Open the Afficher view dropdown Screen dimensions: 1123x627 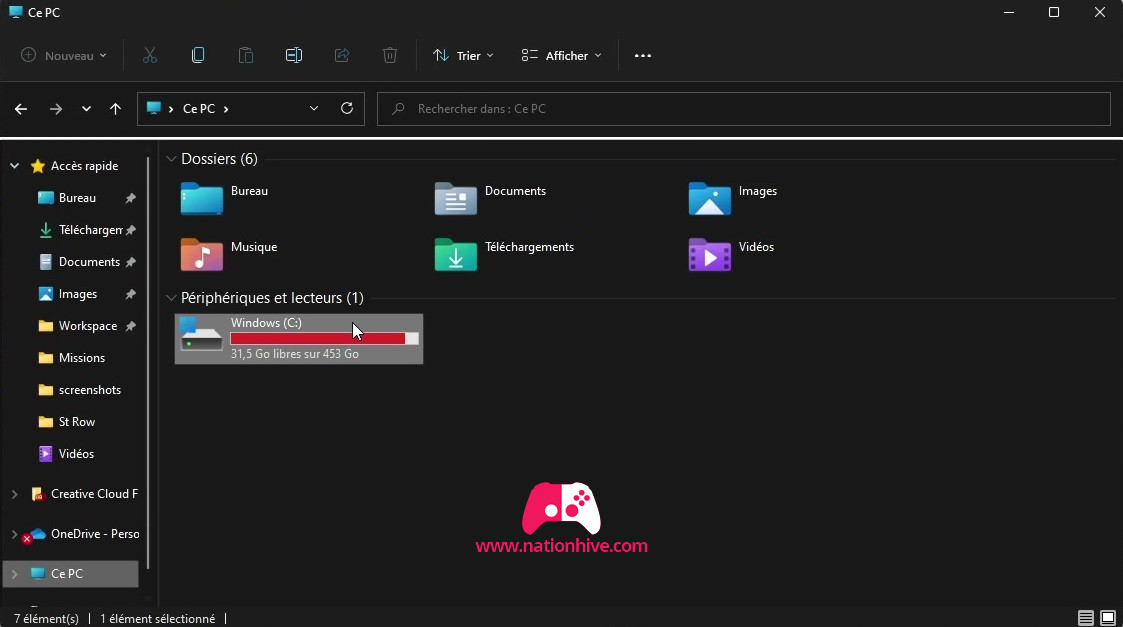pyautogui.click(x=562, y=55)
